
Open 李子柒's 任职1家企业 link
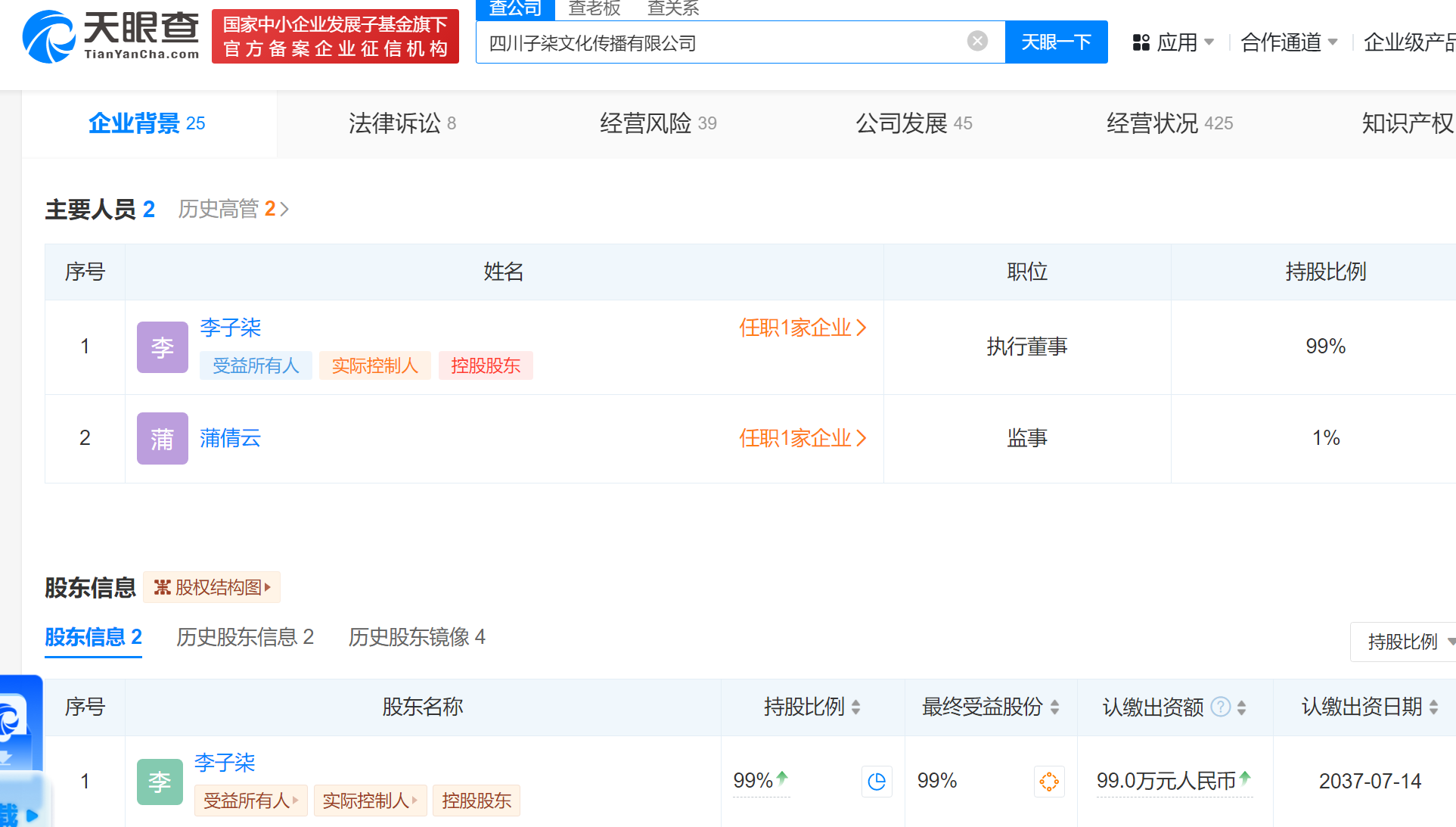(x=802, y=328)
